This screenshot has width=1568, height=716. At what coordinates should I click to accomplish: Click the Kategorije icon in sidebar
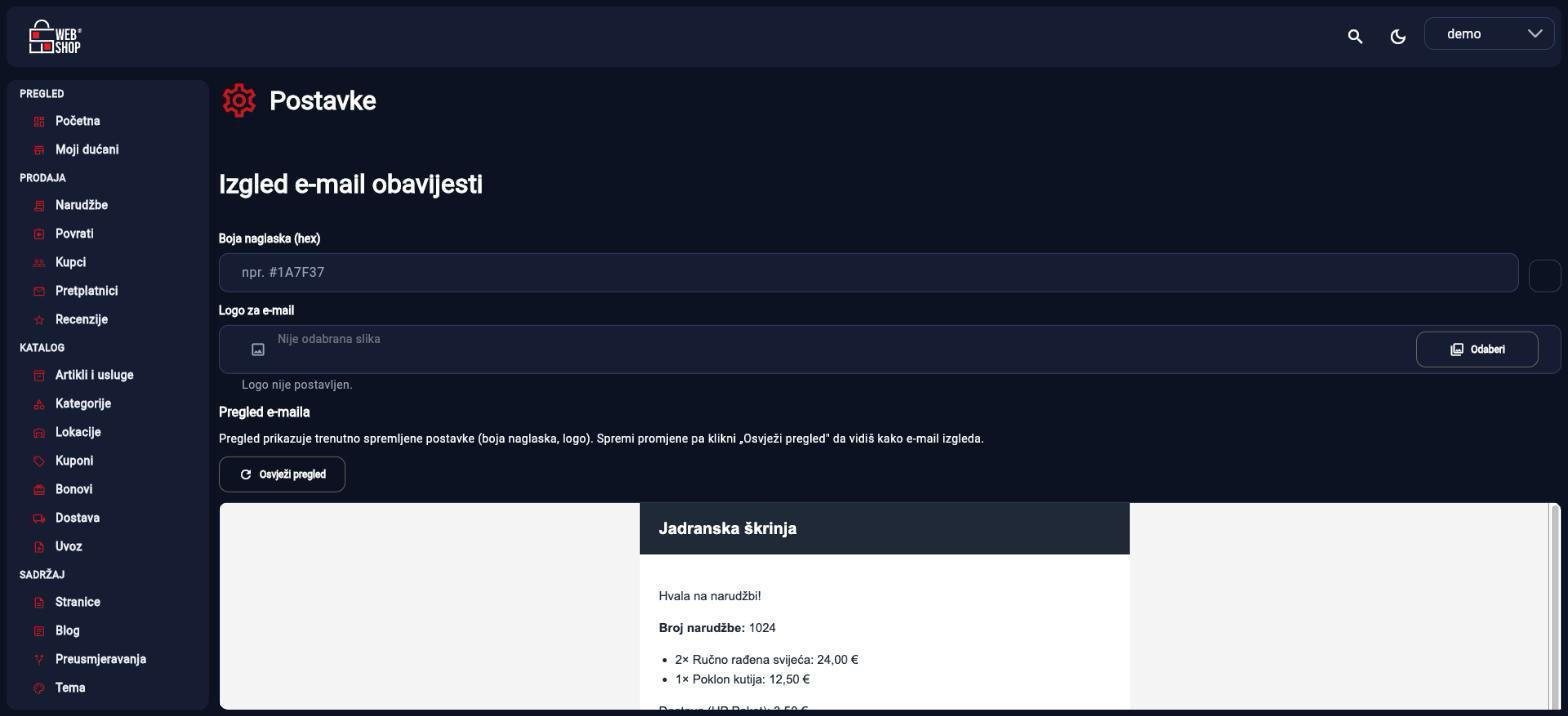pos(39,404)
